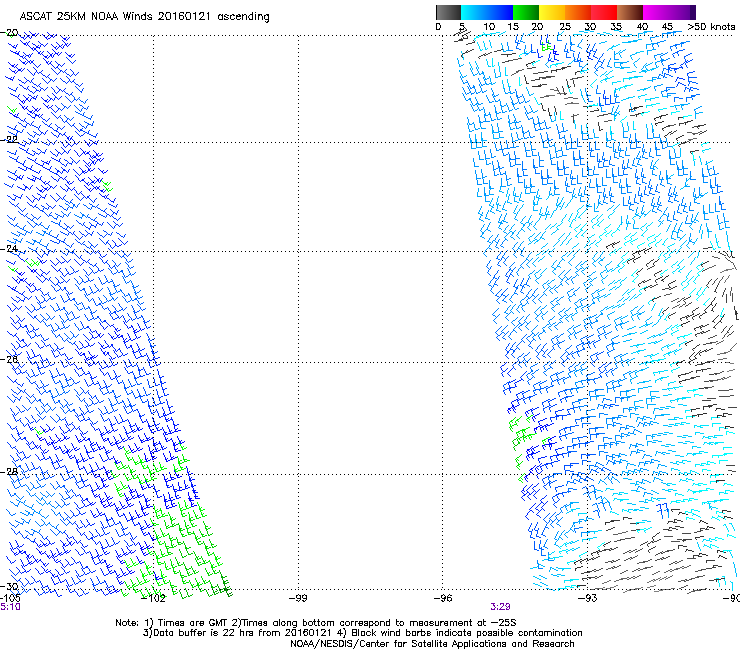This screenshot has height=650, width=740.
Task: Click the cyan-to-blue 5–15 knots segment
Action: [487, 12]
